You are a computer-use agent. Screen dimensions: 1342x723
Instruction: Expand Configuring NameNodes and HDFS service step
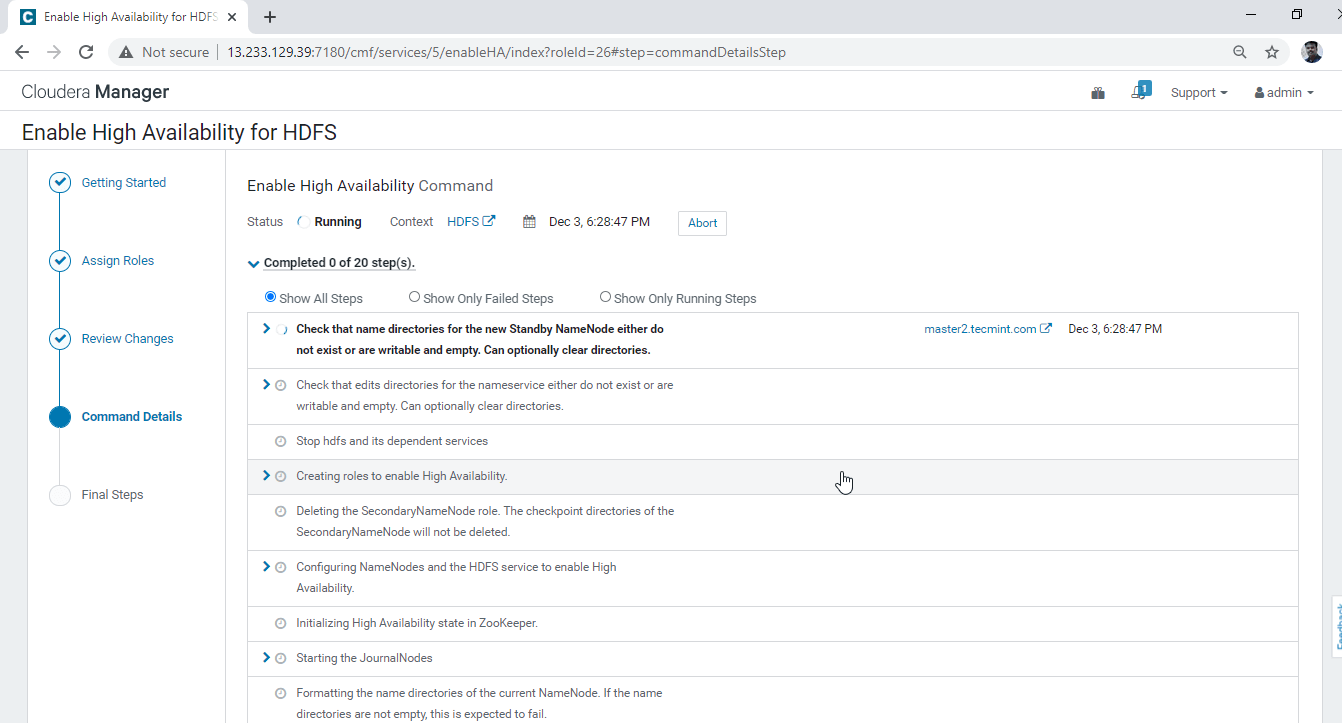266,566
